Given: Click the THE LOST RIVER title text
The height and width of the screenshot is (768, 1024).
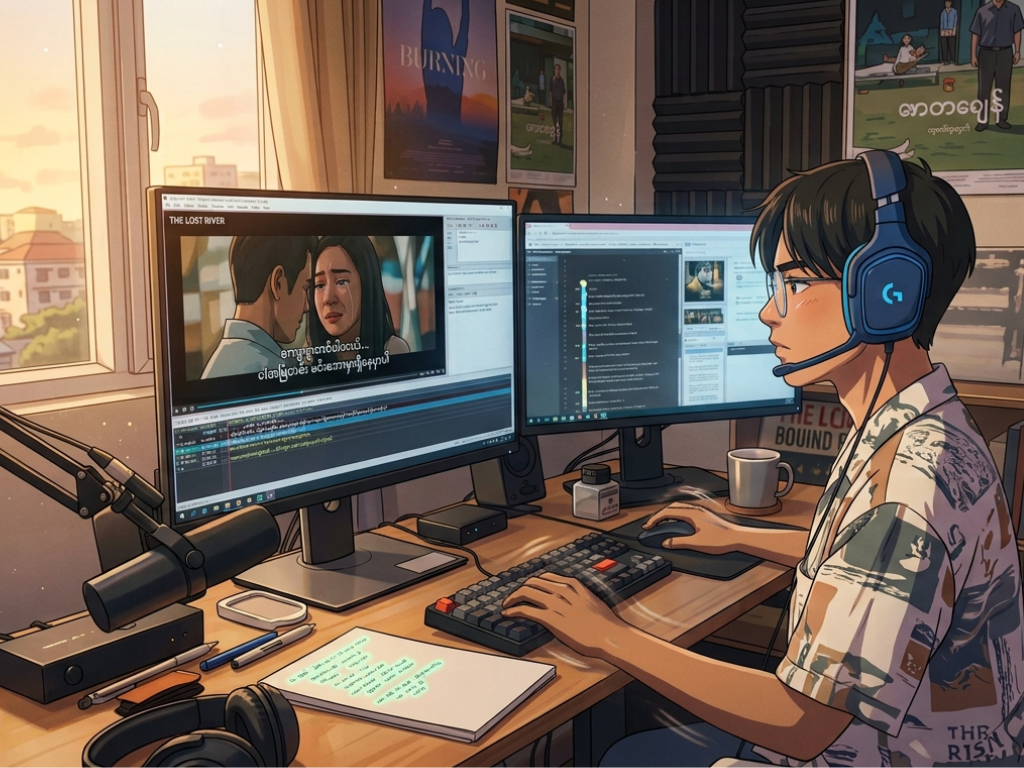Looking at the screenshot, I should [197, 220].
